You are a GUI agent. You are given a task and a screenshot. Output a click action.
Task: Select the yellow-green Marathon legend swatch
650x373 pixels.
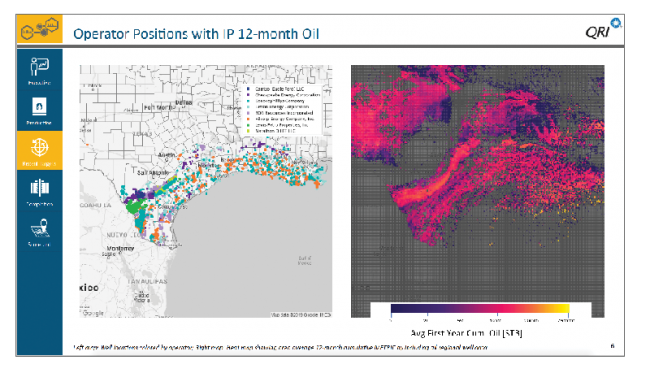coord(248,131)
